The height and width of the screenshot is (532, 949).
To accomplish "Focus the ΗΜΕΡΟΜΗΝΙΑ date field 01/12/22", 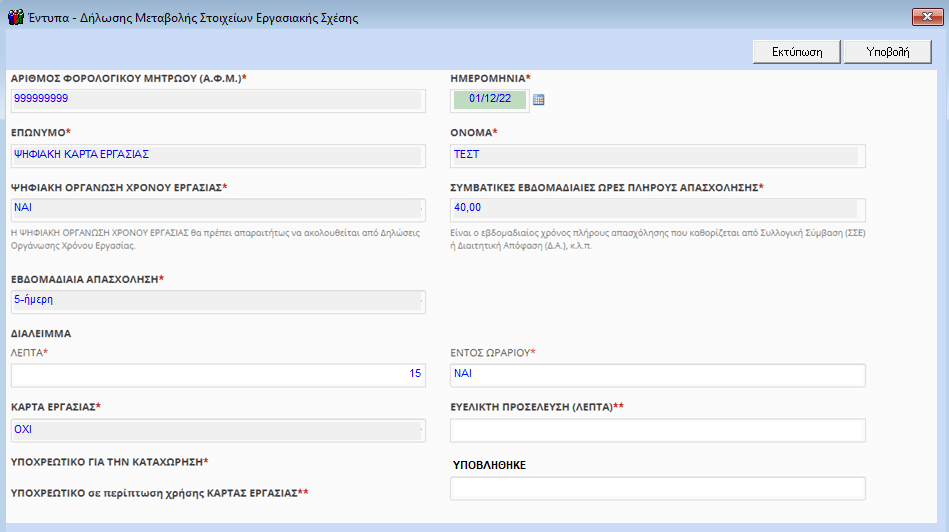I will coord(489,99).
